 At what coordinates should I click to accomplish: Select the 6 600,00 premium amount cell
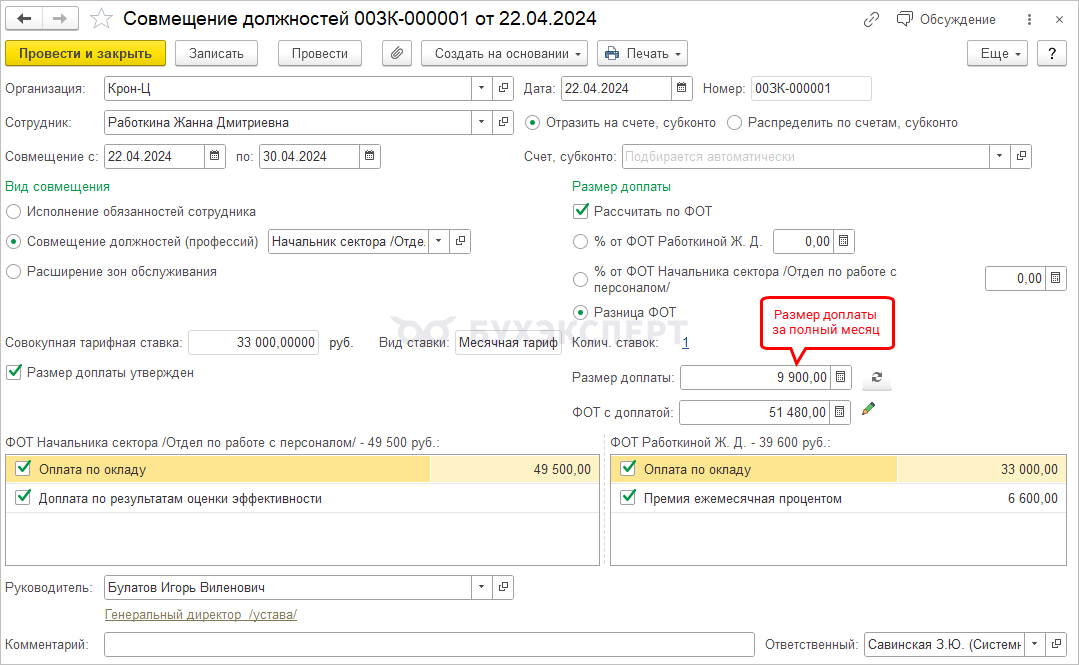982,498
